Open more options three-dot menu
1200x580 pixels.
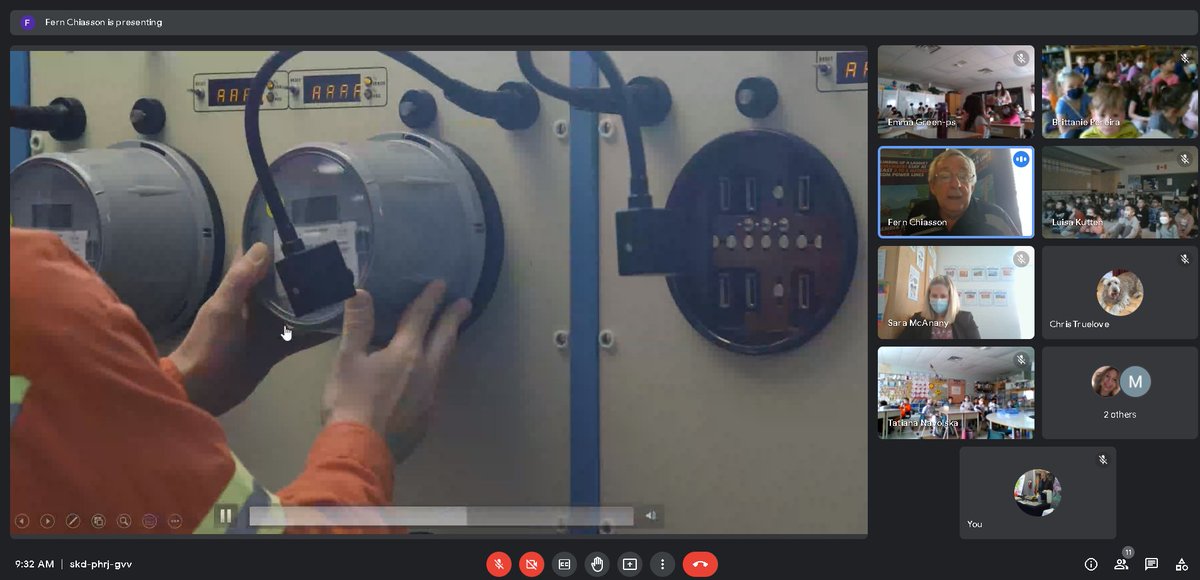663,564
